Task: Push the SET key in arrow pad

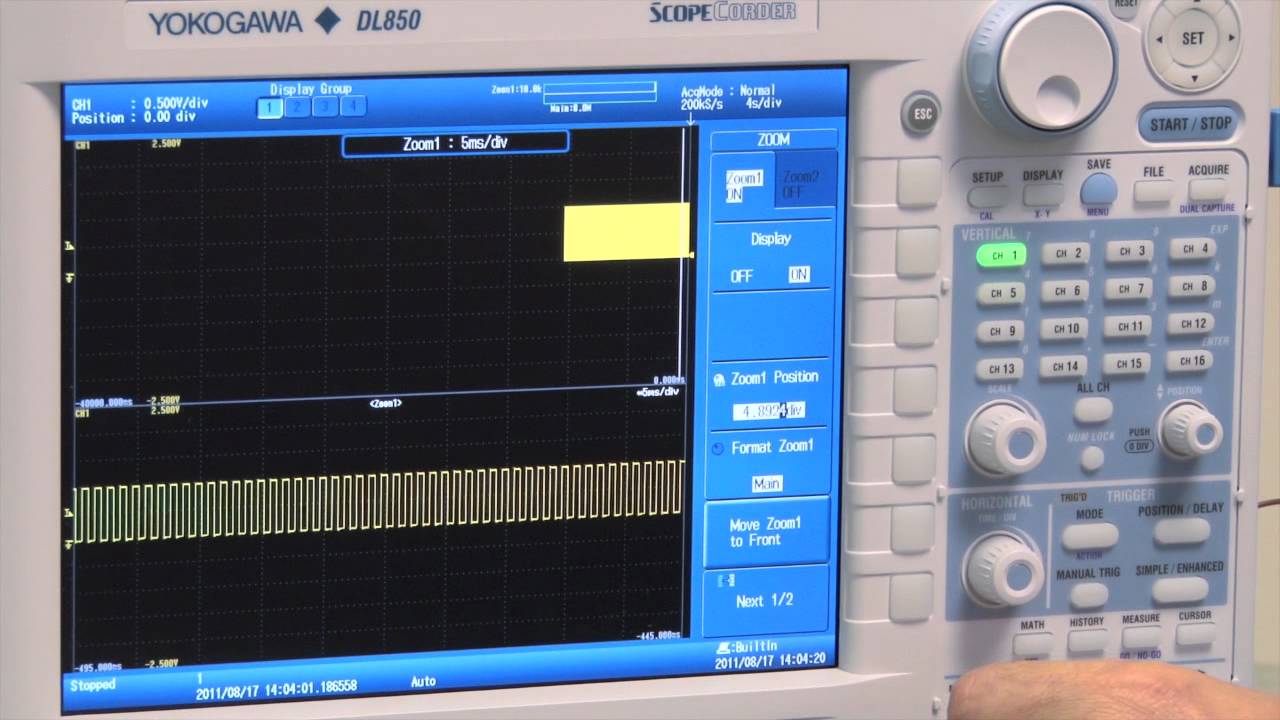Action: (x=1193, y=39)
